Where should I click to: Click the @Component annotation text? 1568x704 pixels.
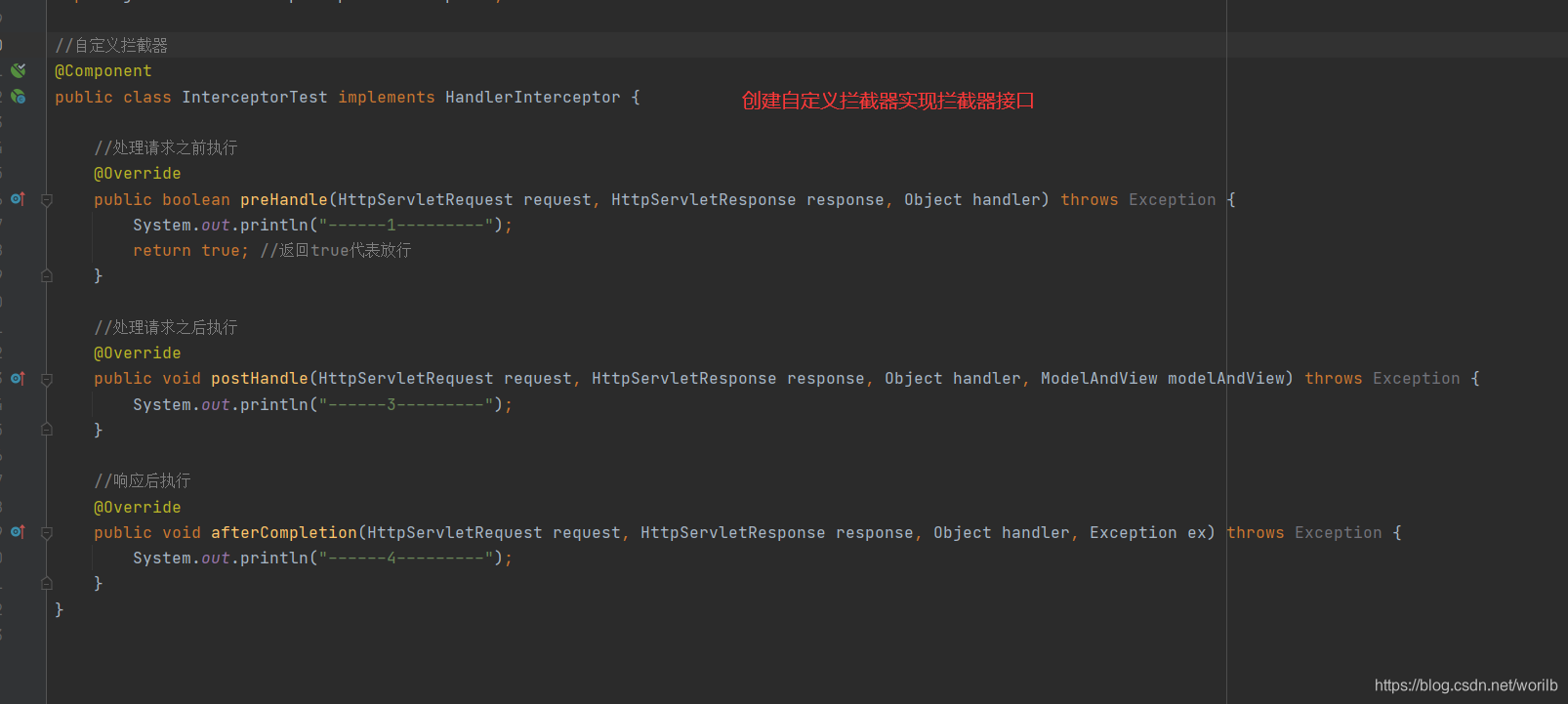[x=103, y=71]
